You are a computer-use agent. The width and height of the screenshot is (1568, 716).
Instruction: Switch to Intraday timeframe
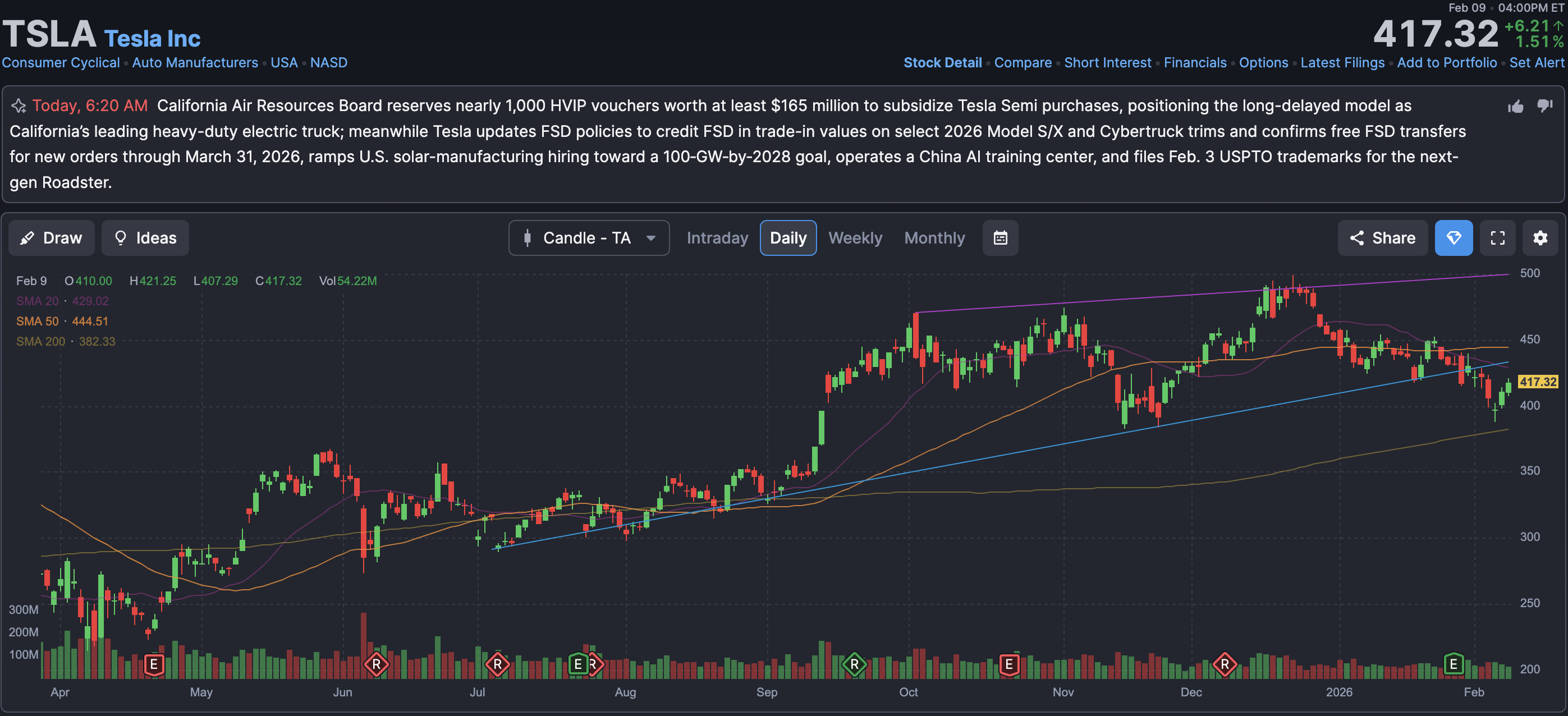[717, 238]
